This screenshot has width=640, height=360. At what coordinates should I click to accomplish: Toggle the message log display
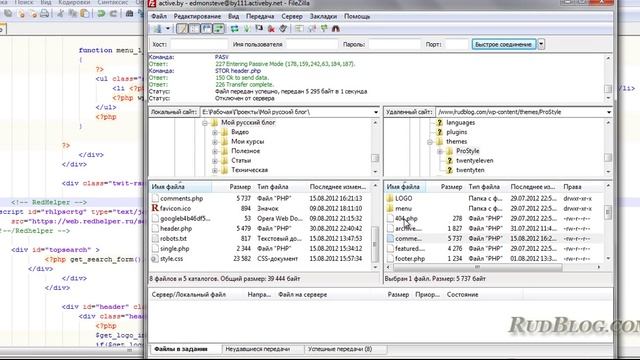click(x=182, y=29)
